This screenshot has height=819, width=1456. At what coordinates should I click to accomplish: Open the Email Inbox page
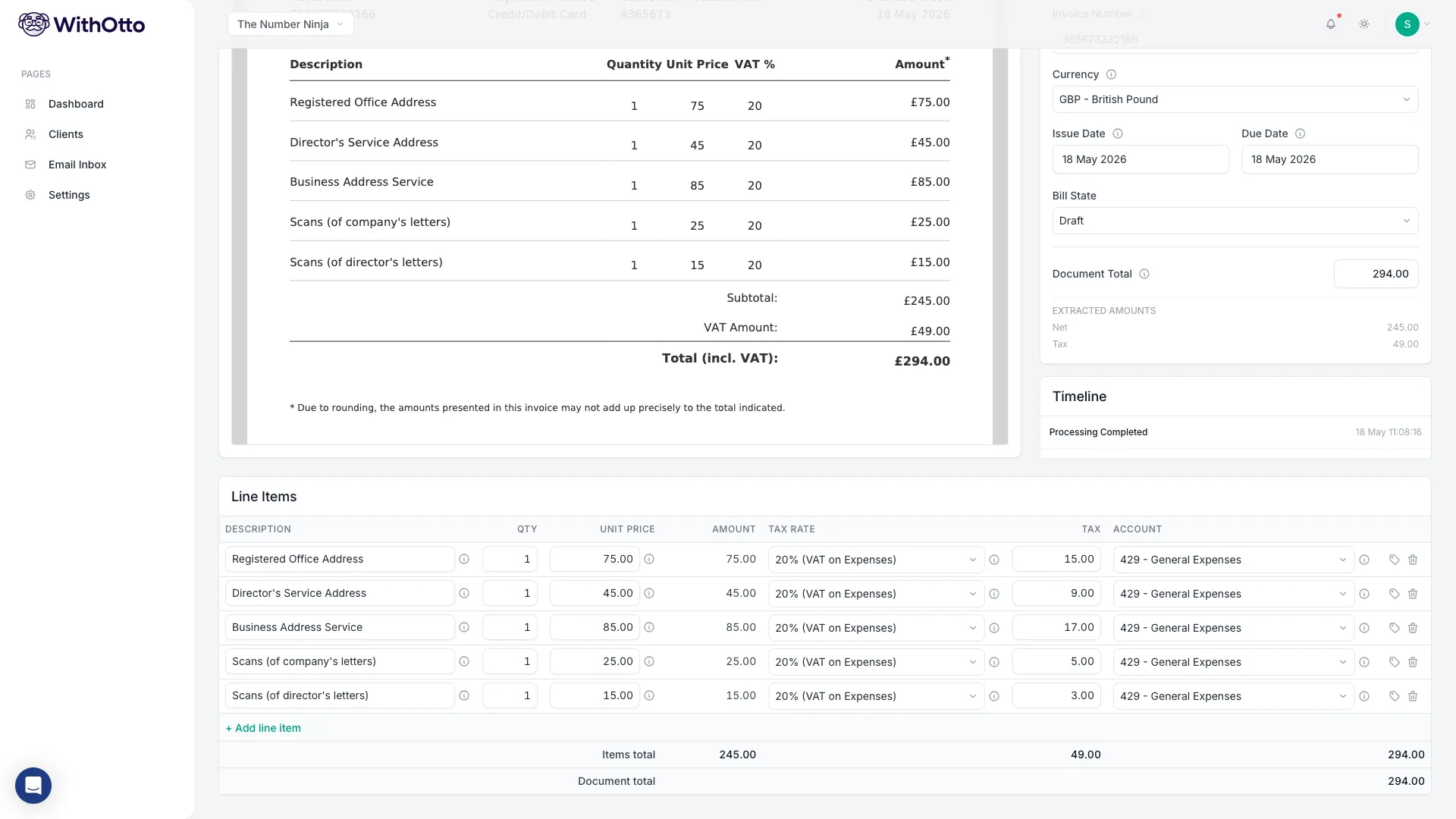click(x=77, y=165)
